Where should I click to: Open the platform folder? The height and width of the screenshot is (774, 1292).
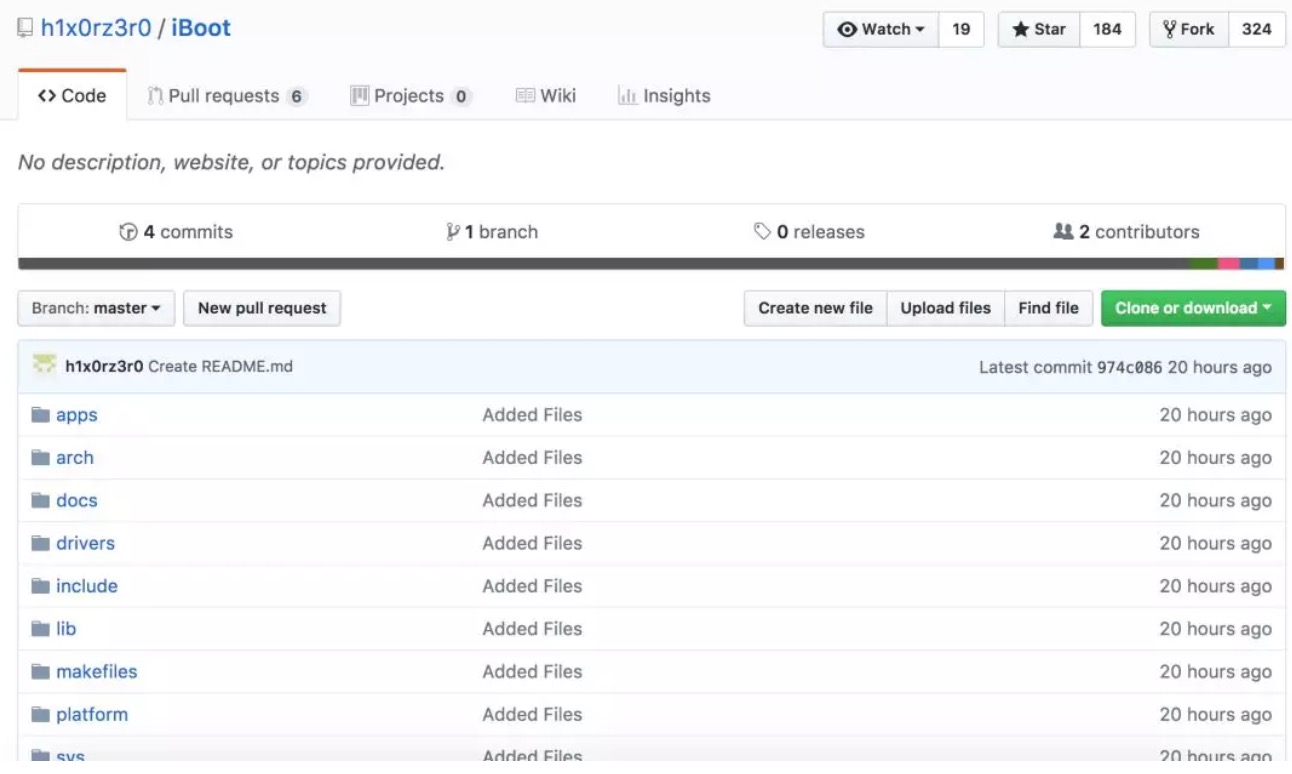[92, 715]
